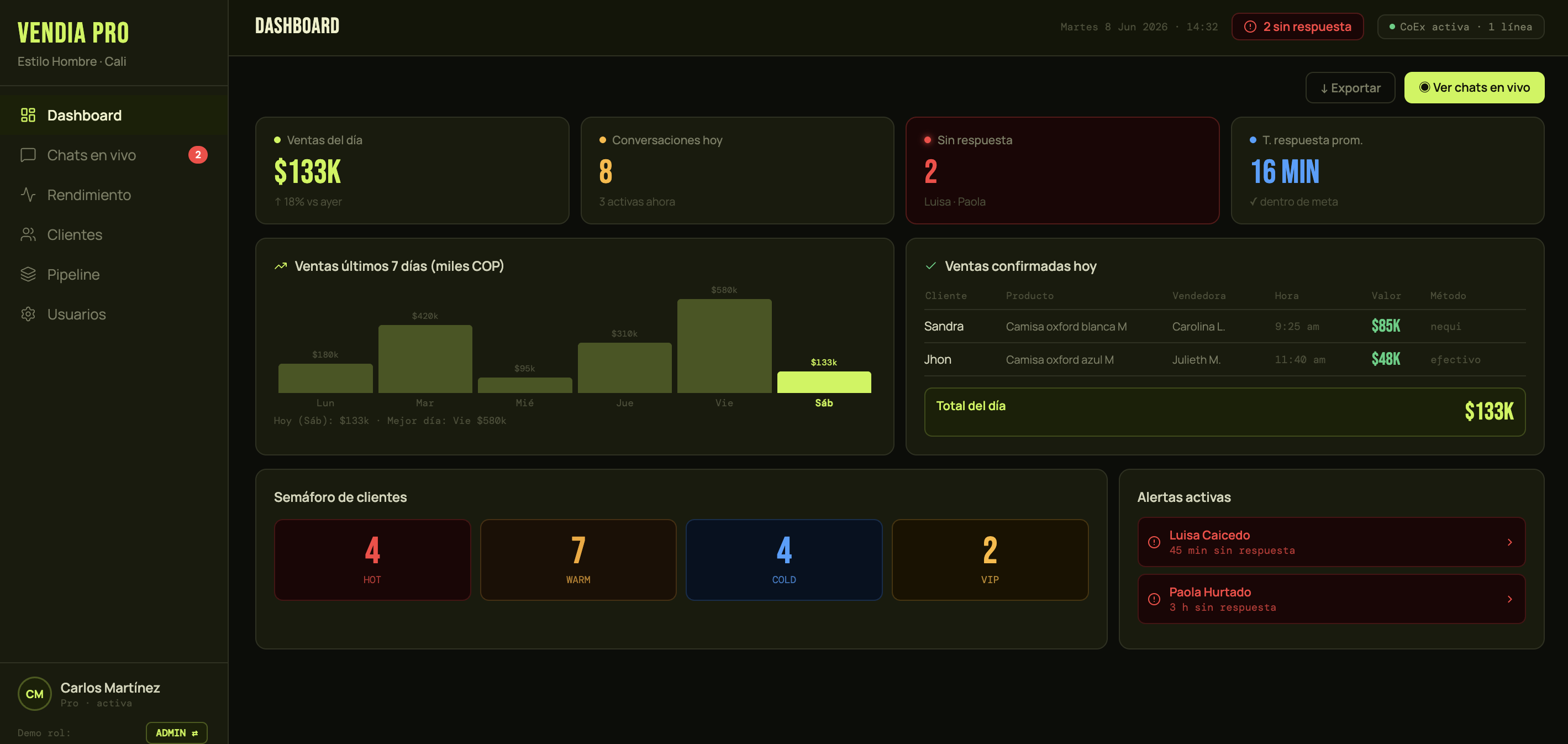Select the HOT clients tile
The height and width of the screenshot is (744, 1568).
click(x=372, y=559)
